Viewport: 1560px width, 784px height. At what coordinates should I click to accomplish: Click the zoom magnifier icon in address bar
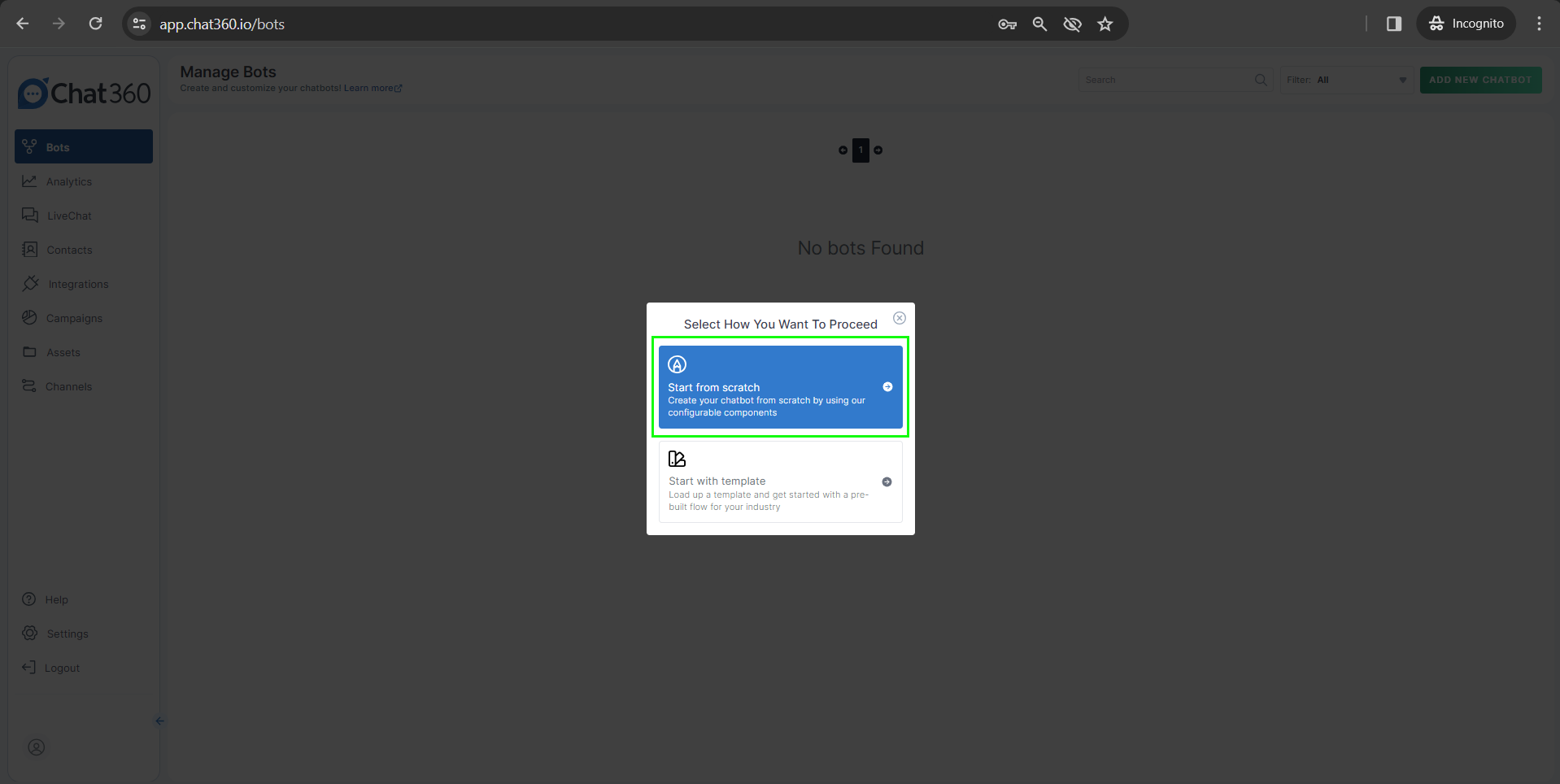pyautogui.click(x=1039, y=24)
